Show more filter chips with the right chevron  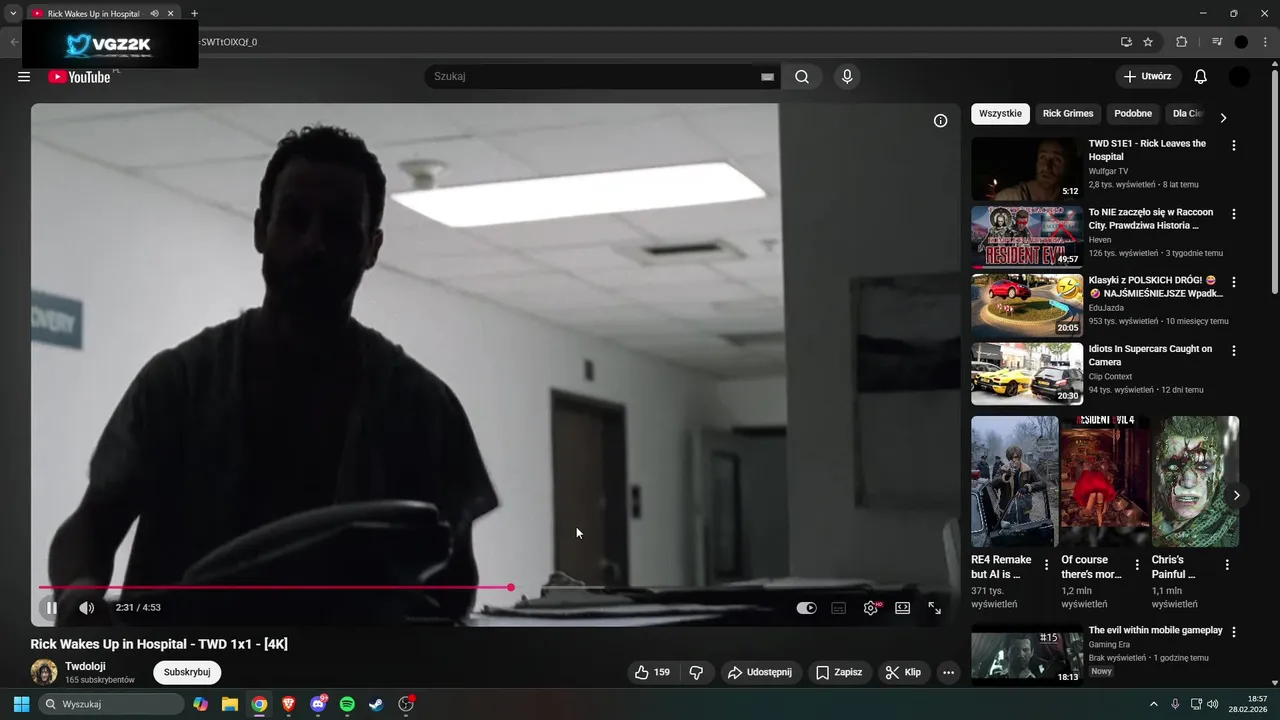[1223, 117]
